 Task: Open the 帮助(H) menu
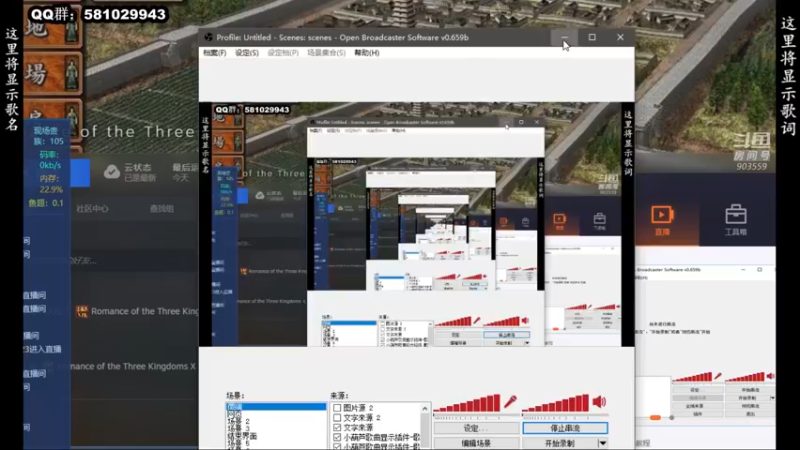point(366,53)
